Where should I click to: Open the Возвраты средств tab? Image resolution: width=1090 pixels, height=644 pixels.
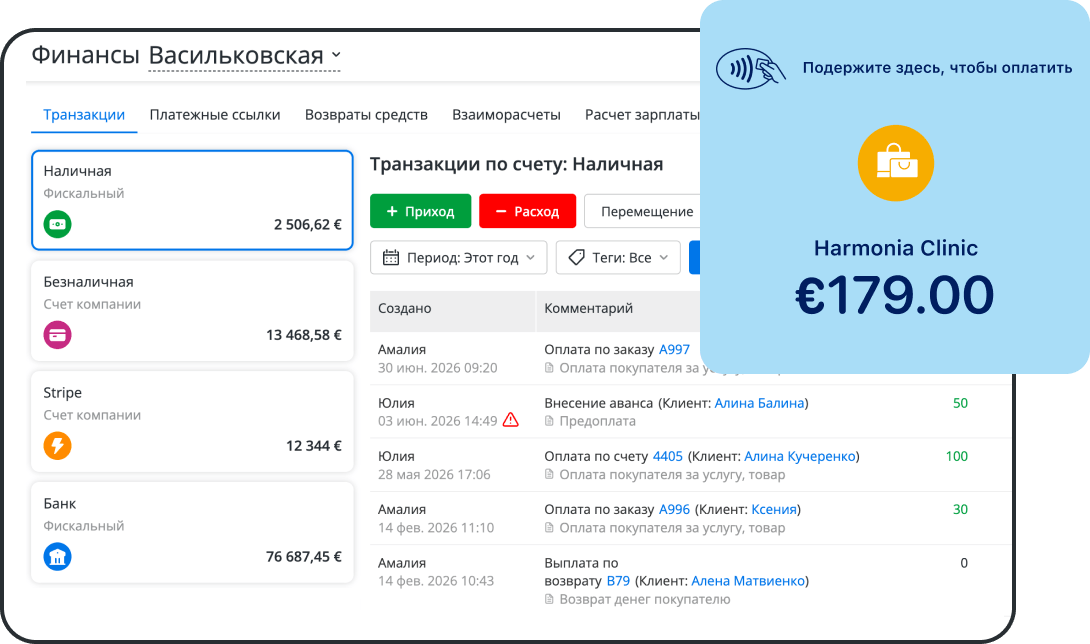(366, 115)
